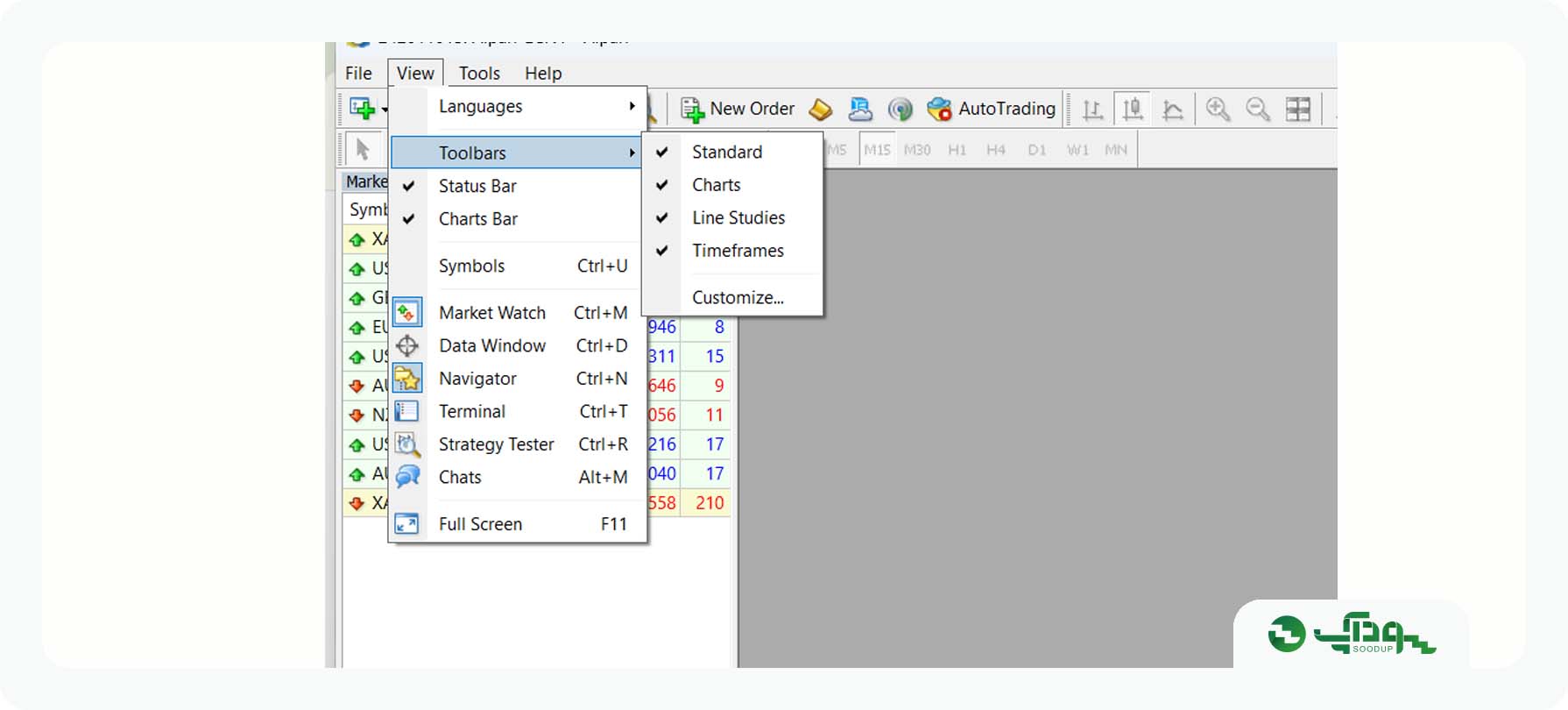The width and height of the screenshot is (1568, 710).
Task: Open a New Order
Action: pyautogui.click(x=738, y=109)
